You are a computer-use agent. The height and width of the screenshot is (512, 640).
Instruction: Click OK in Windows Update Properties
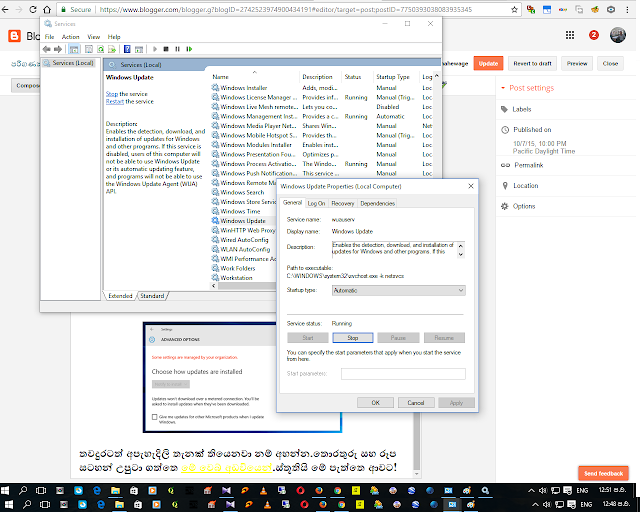click(376, 403)
